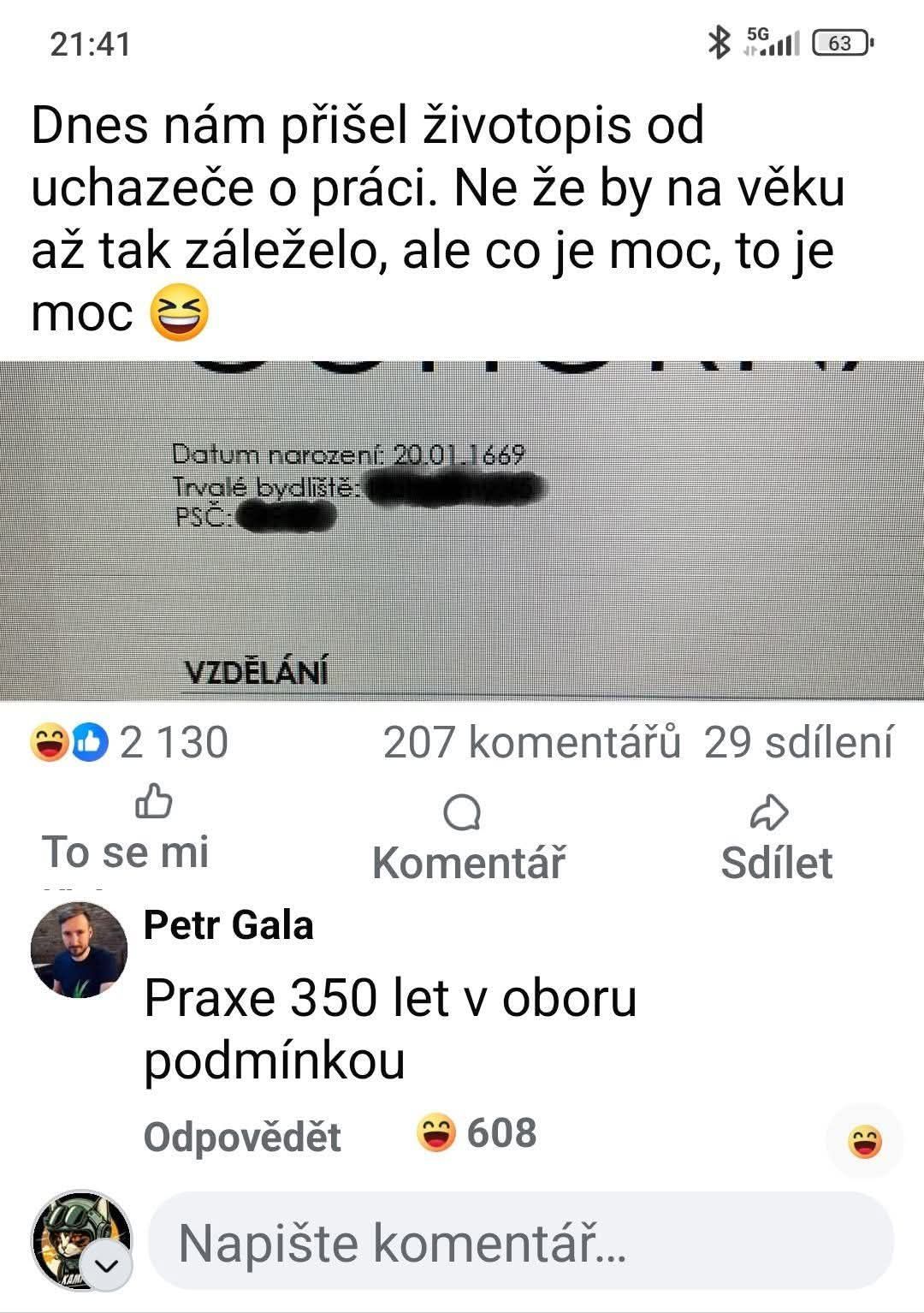Focus the Napište komentář input field
This screenshot has height=1313, width=924.
[521, 1241]
